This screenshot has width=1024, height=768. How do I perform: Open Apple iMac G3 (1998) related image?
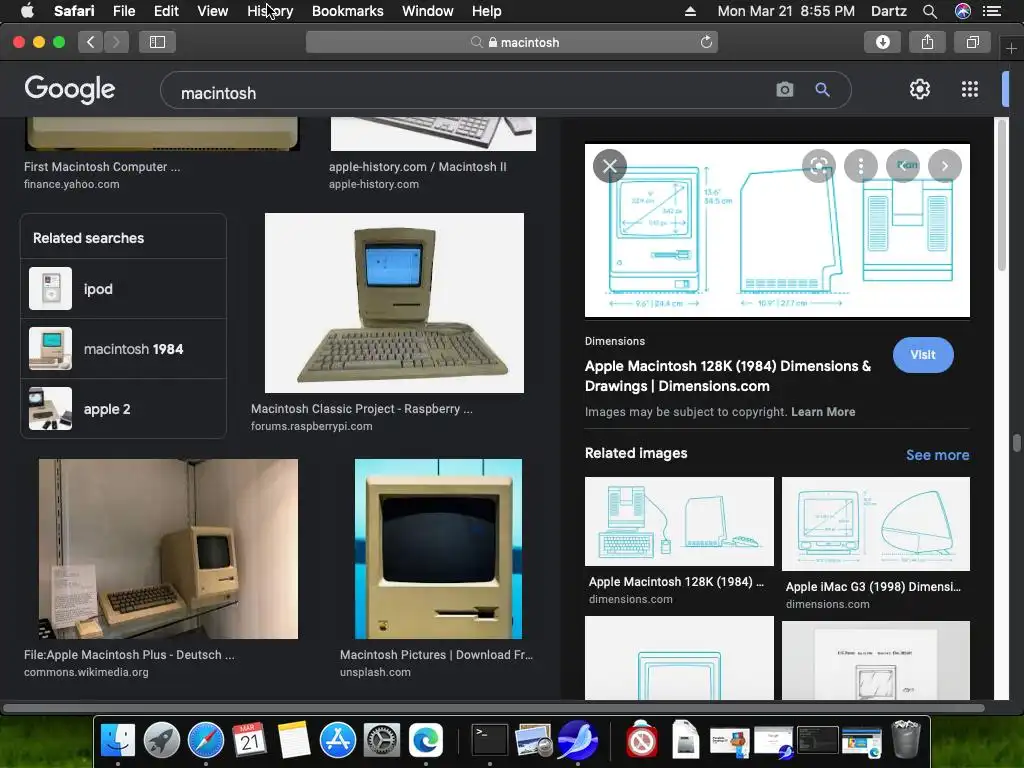(x=876, y=524)
